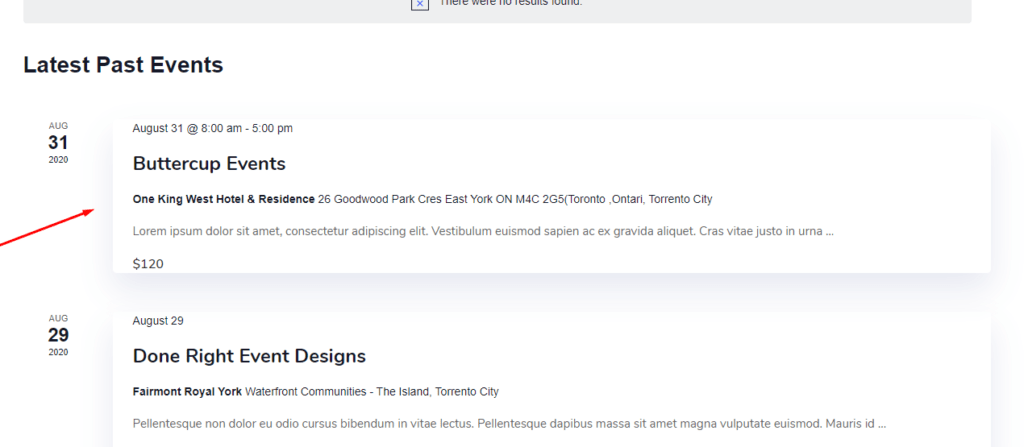Viewport: 1024px width, 447px height.
Task: Click the $120 price label
Action: click(148, 264)
